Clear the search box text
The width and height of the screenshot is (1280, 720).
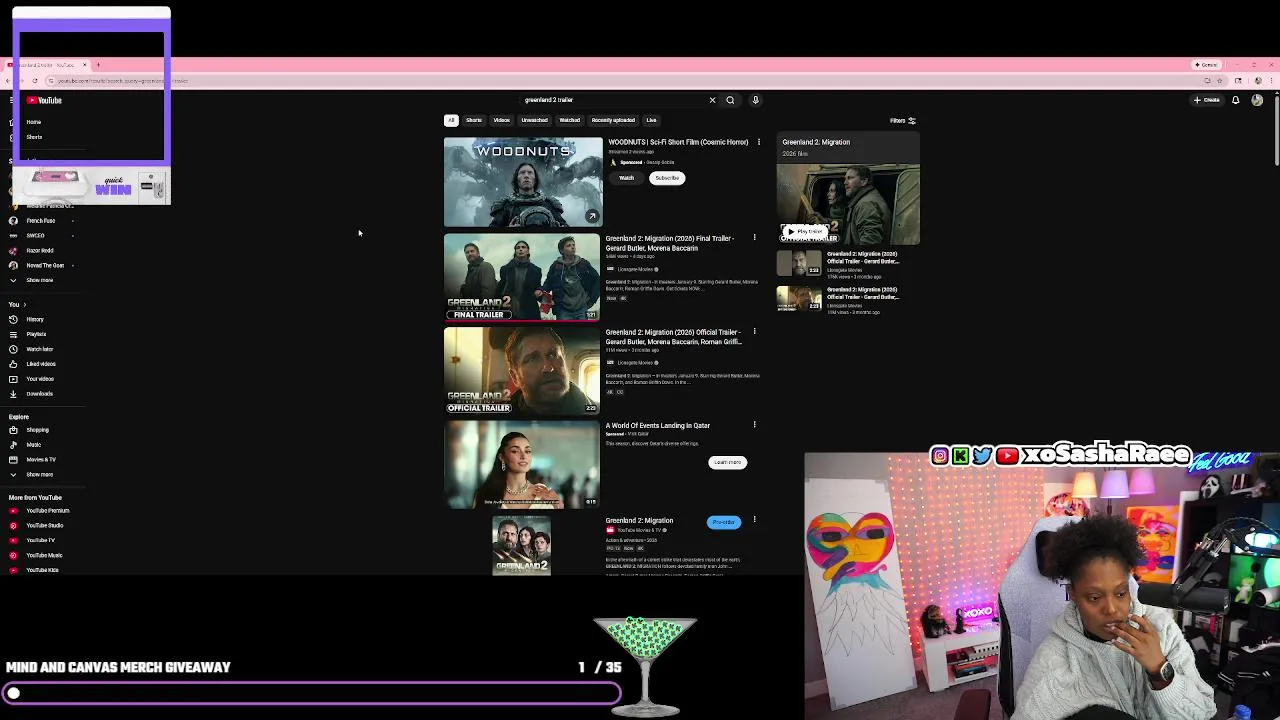pos(712,100)
